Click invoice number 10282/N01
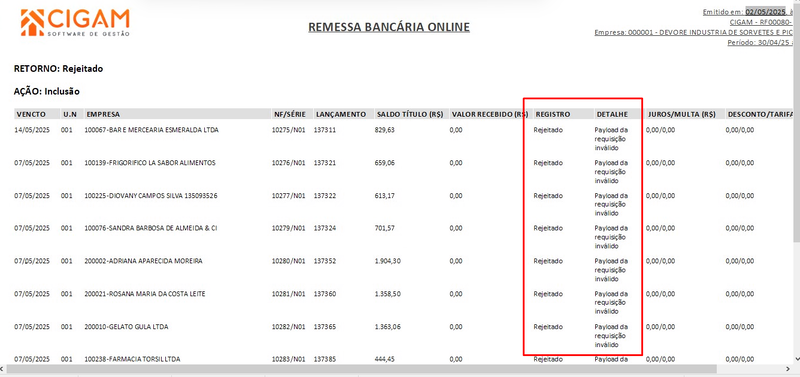This screenshot has height=377, width=800. click(x=288, y=326)
